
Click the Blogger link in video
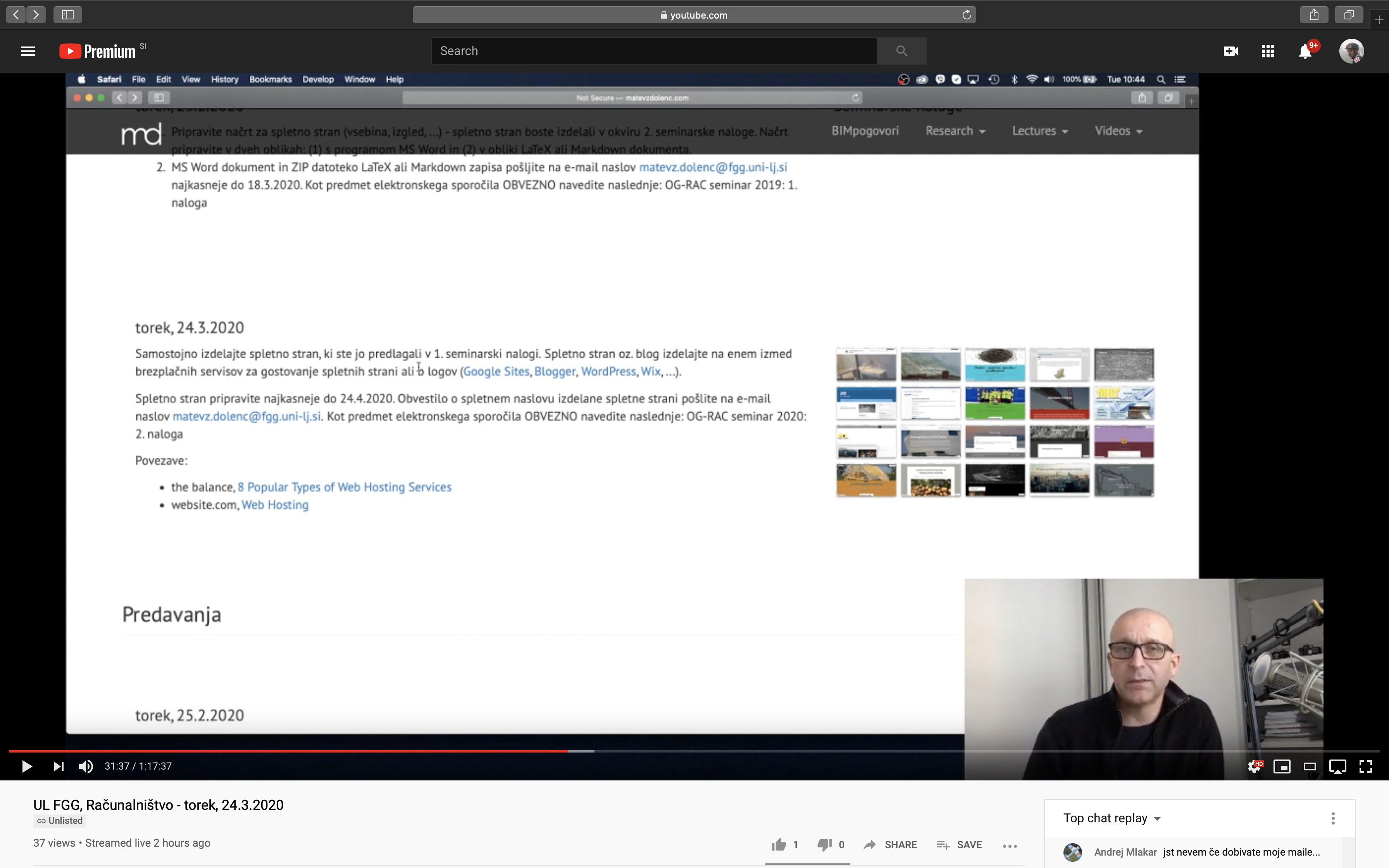tap(555, 372)
